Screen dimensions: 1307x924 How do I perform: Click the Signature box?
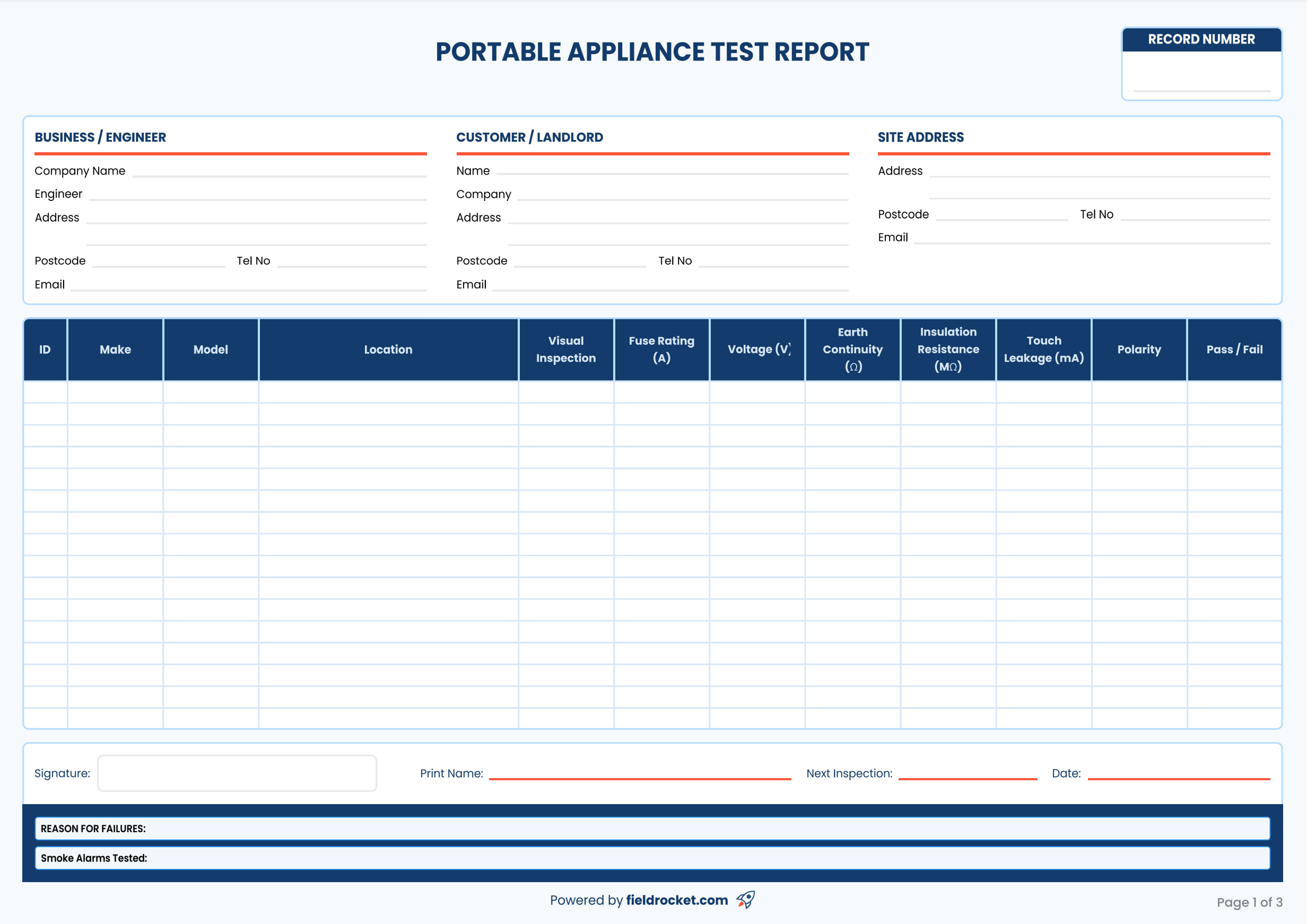pyautogui.click(x=237, y=773)
